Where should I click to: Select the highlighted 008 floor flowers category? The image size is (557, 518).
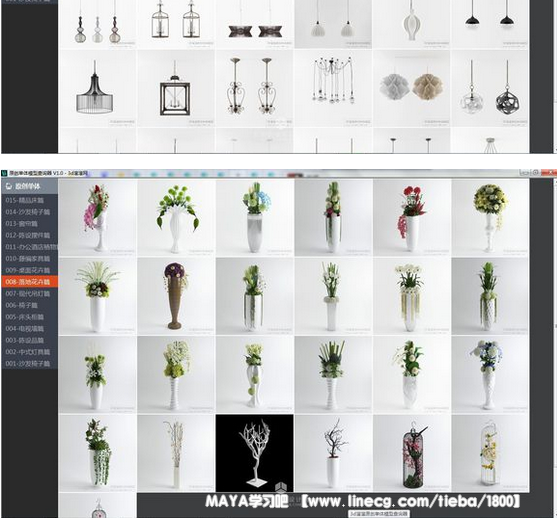tap(29, 282)
